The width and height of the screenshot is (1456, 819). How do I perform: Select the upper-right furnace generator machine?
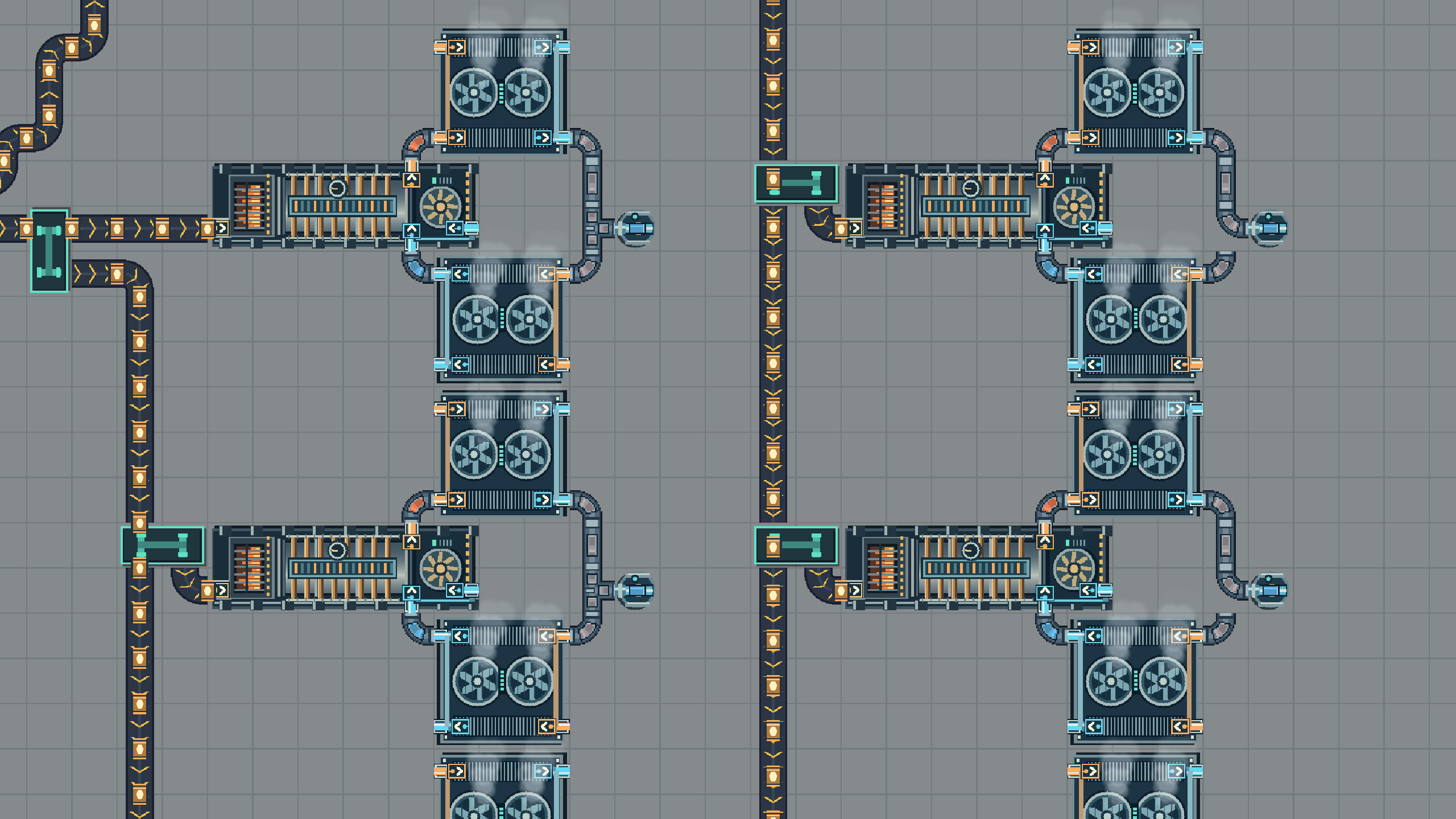[979, 206]
